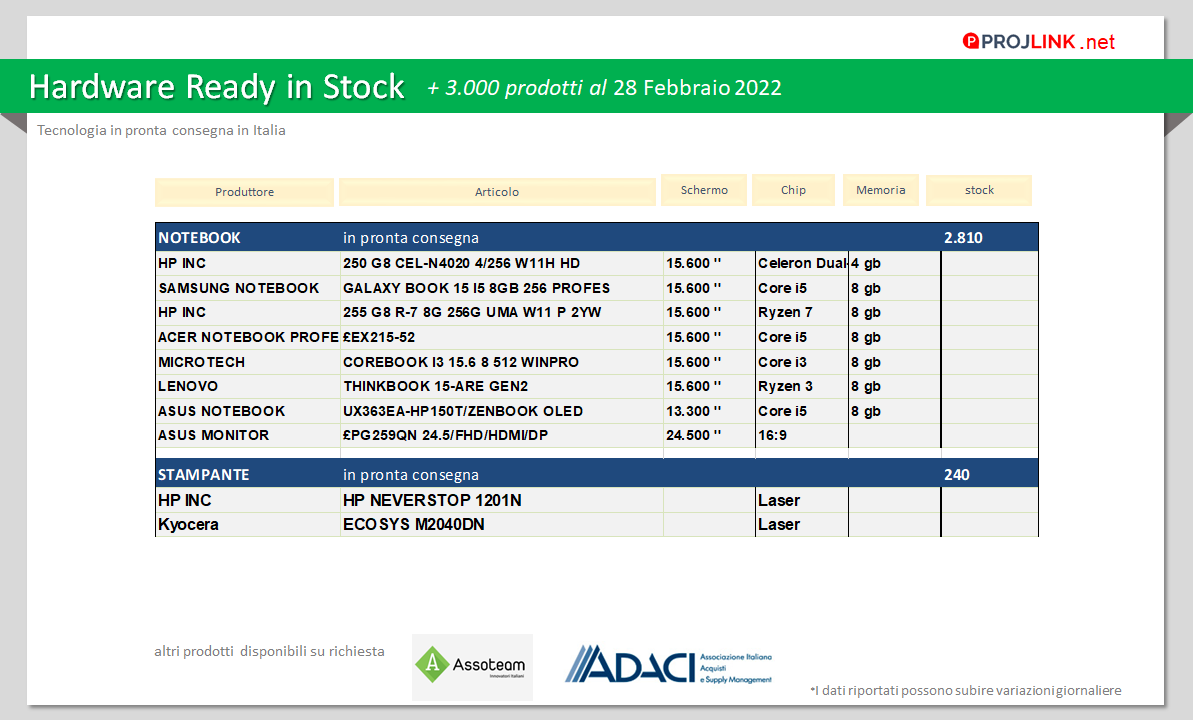The width and height of the screenshot is (1193, 720).
Task: Select the Schermo column header
Action: click(704, 190)
